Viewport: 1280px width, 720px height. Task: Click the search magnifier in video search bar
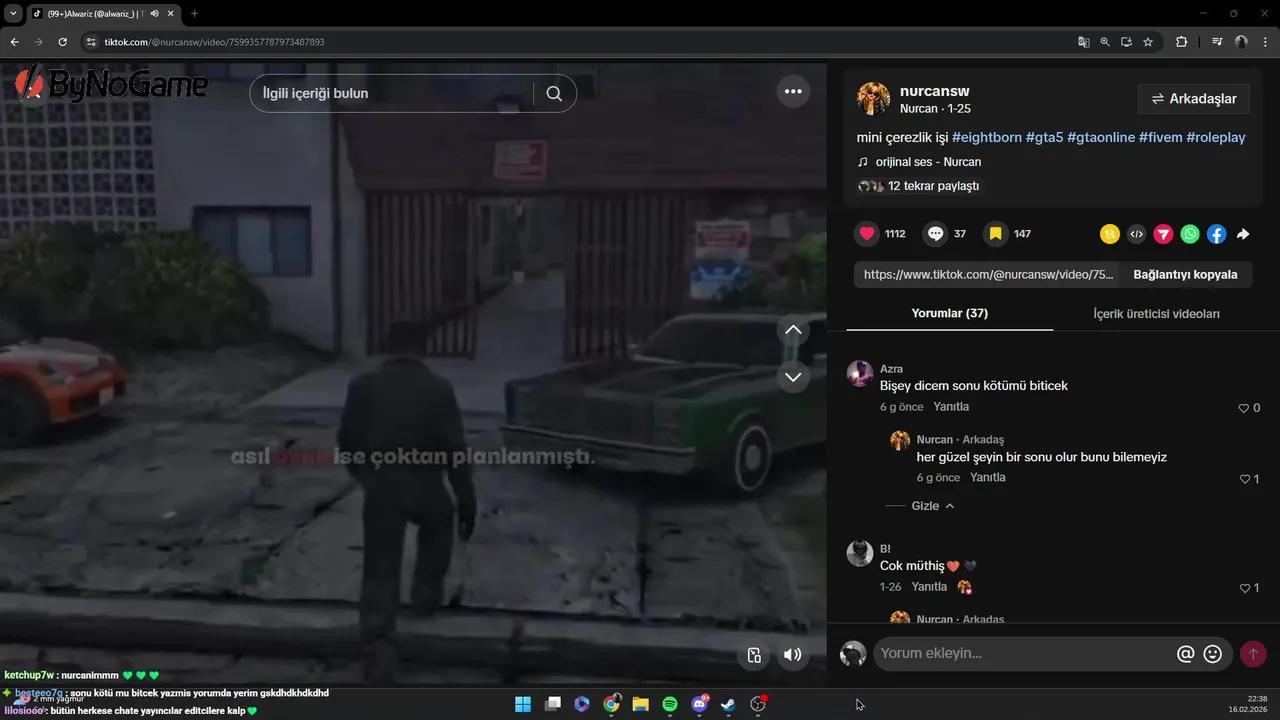point(554,93)
